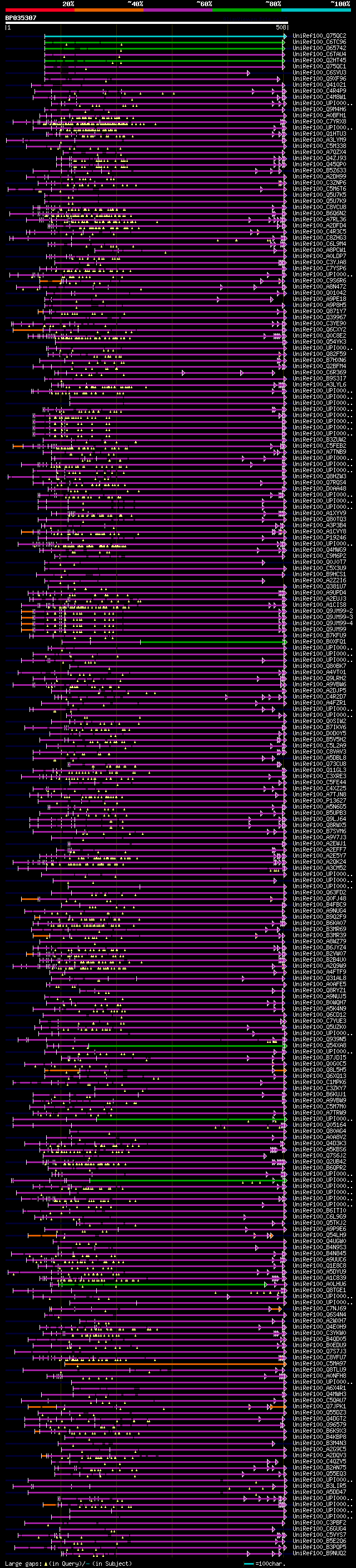
Task: Select the UniRef100_Q45QP0 label
Action: pos(319,165)
